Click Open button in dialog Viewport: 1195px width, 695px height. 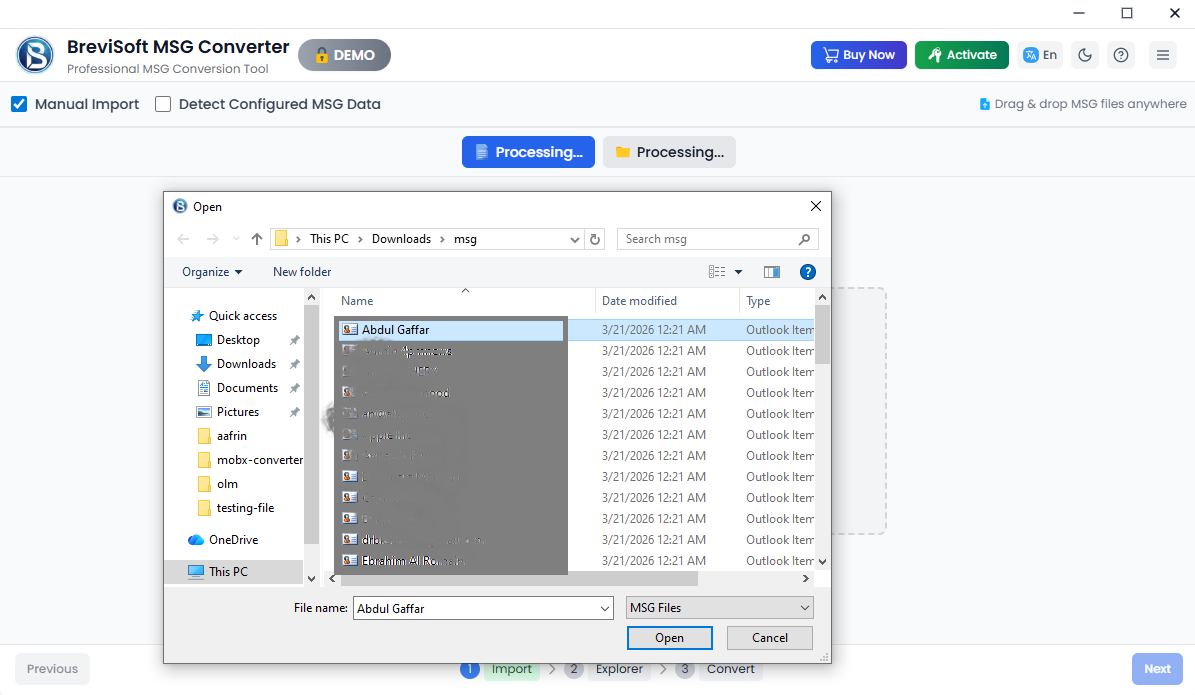coord(670,638)
